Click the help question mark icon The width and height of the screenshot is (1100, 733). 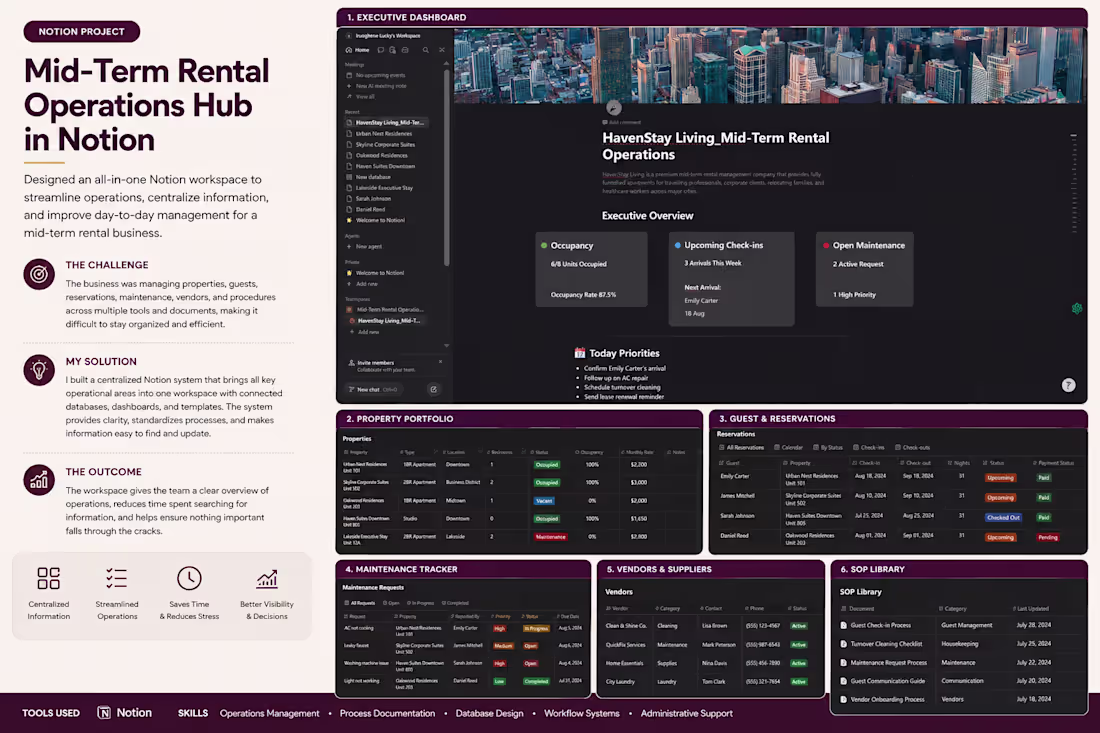click(x=1068, y=385)
